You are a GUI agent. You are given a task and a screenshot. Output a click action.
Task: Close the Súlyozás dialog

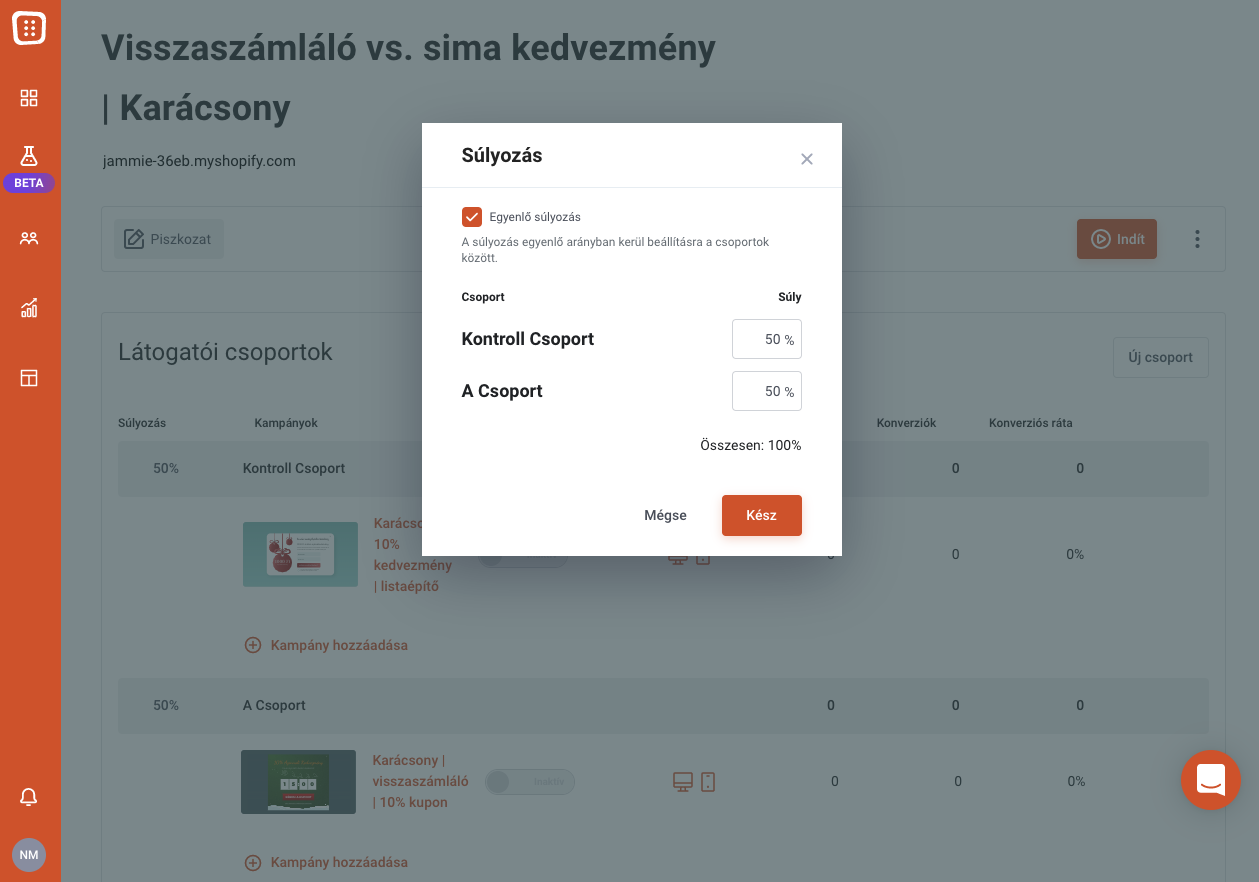(x=807, y=159)
